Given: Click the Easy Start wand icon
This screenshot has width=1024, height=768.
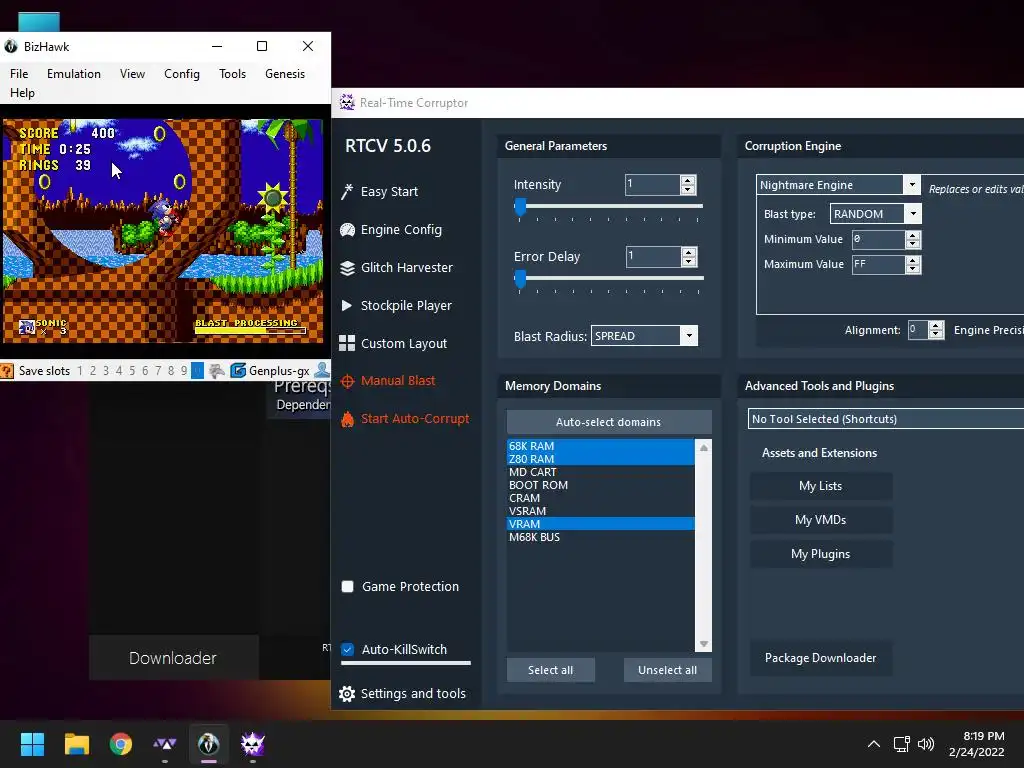Looking at the screenshot, I should click(x=347, y=191).
